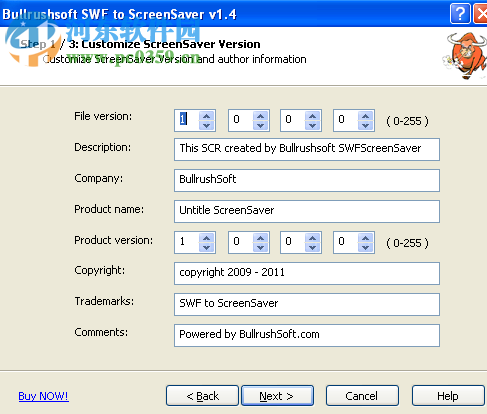Click into the Copyright text field
Image resolution: width=487 pixels, height=414 pixels.
(x=307, y=273)
